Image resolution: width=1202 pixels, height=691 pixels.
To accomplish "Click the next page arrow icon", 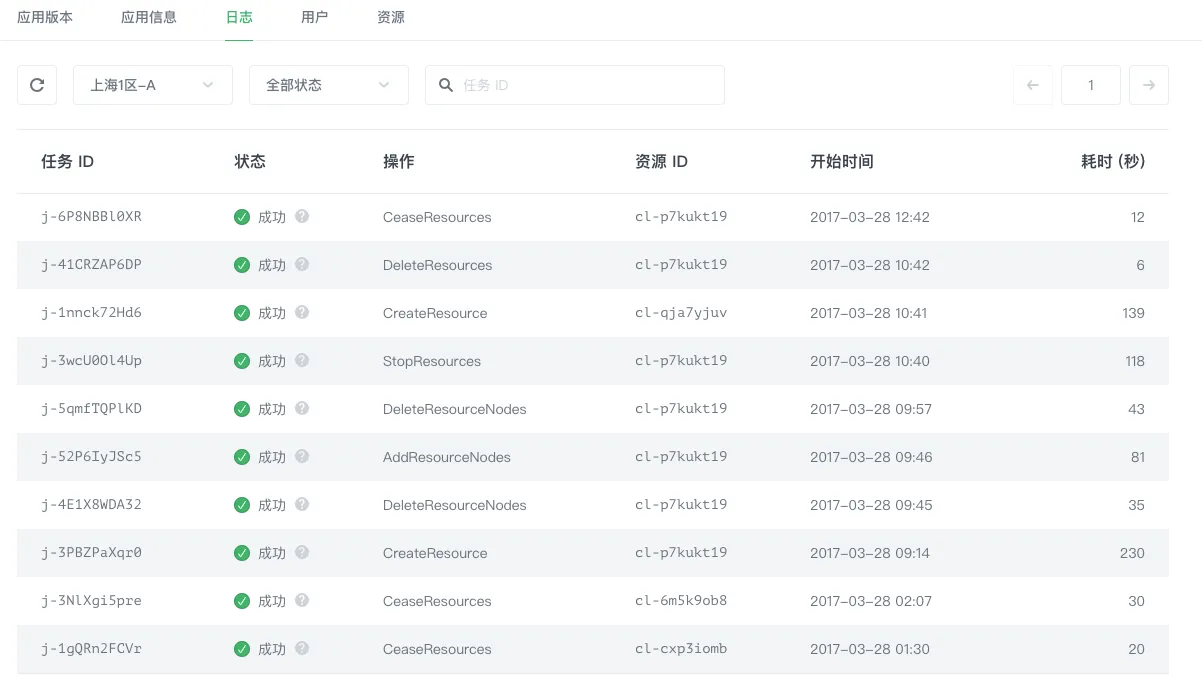I will pos(1149,85).
